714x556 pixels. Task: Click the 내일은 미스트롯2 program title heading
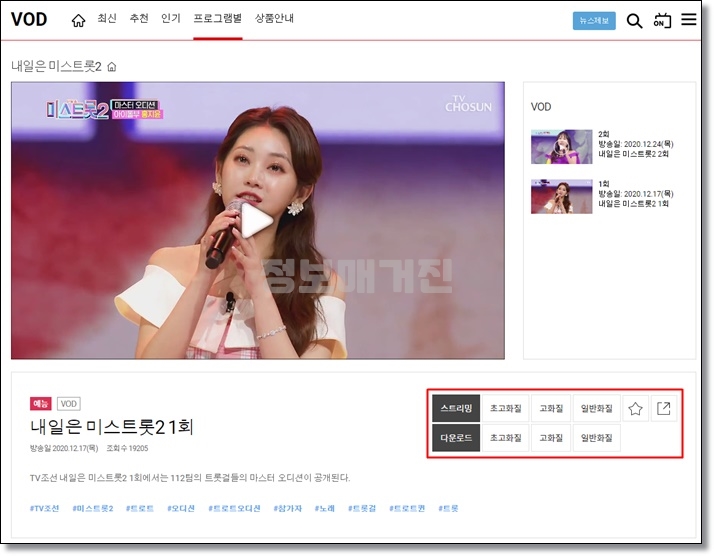[x=56, y=66]
